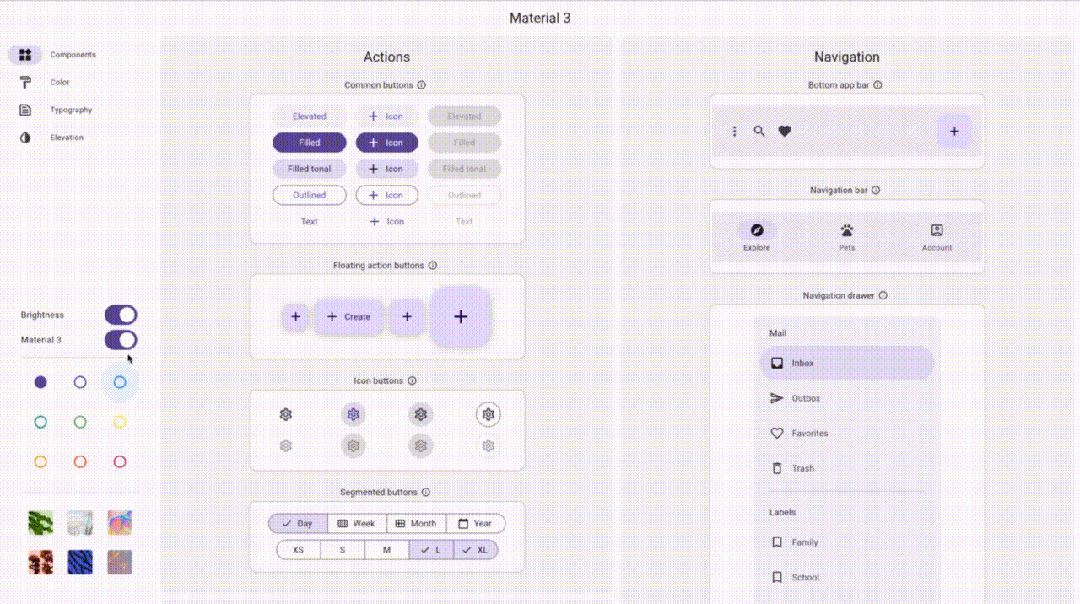Click the info icon next to Floating action buttons
The height and width of the screenshot is (604, 1080).
click(x=433, y=265)
